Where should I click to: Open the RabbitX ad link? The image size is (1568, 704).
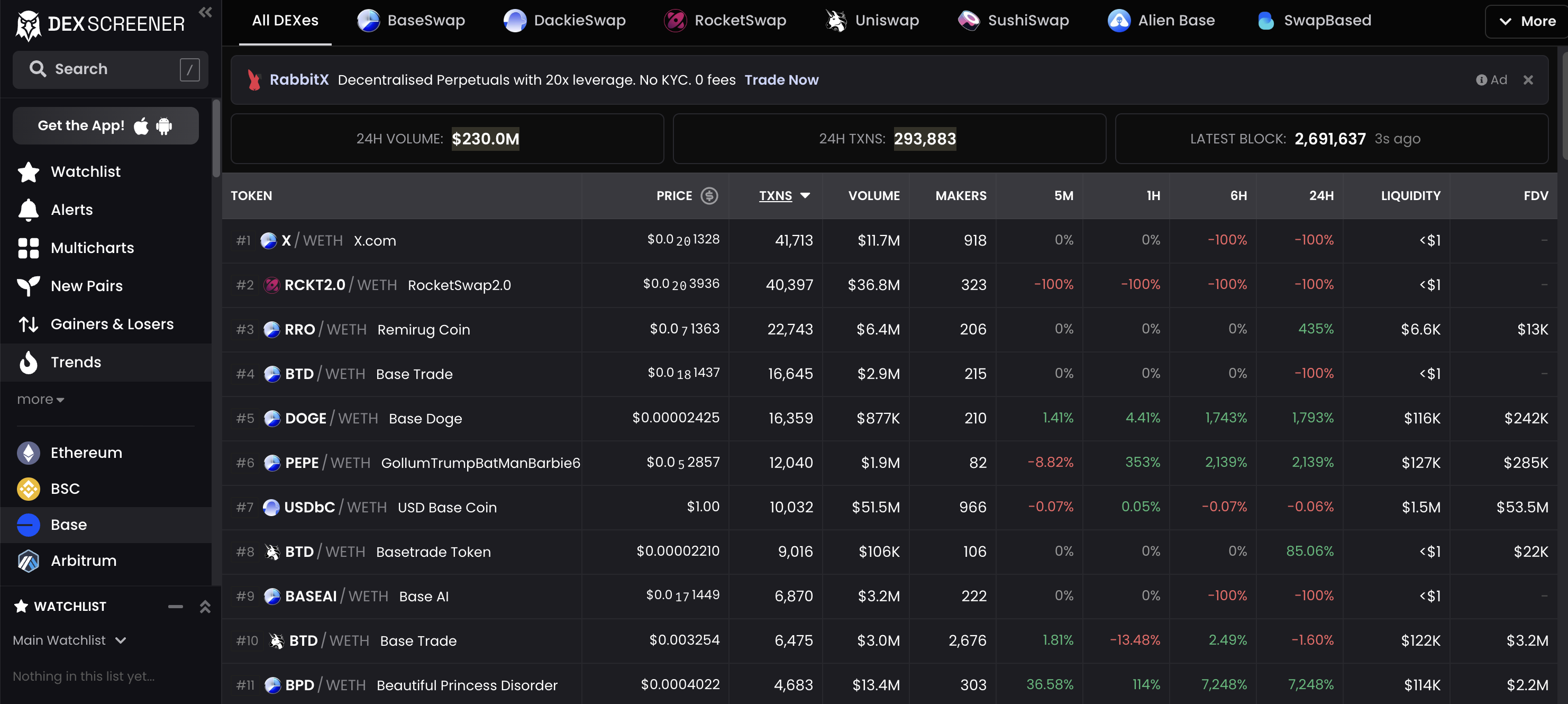(299, 80)
